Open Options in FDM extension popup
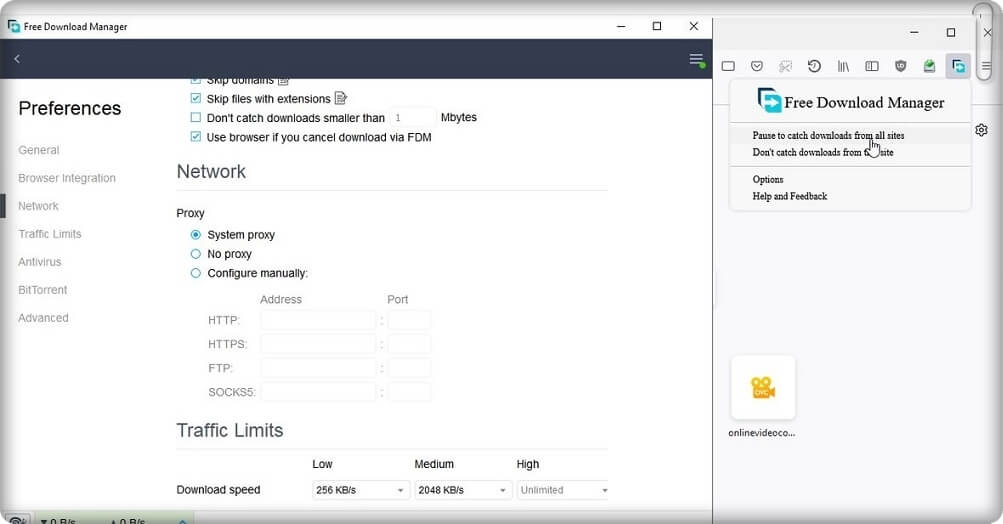 (768, 179)
